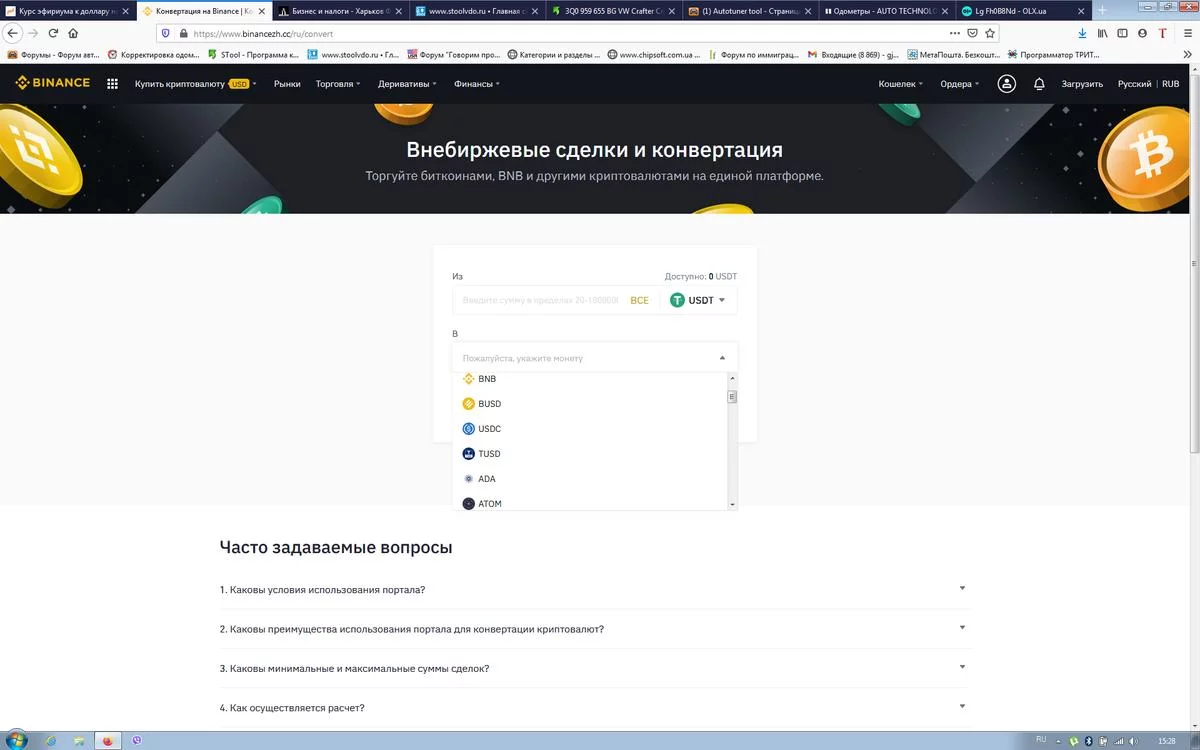Click Firefox icon in the taskbar
Screen dimensions: 1200x750
107,741
